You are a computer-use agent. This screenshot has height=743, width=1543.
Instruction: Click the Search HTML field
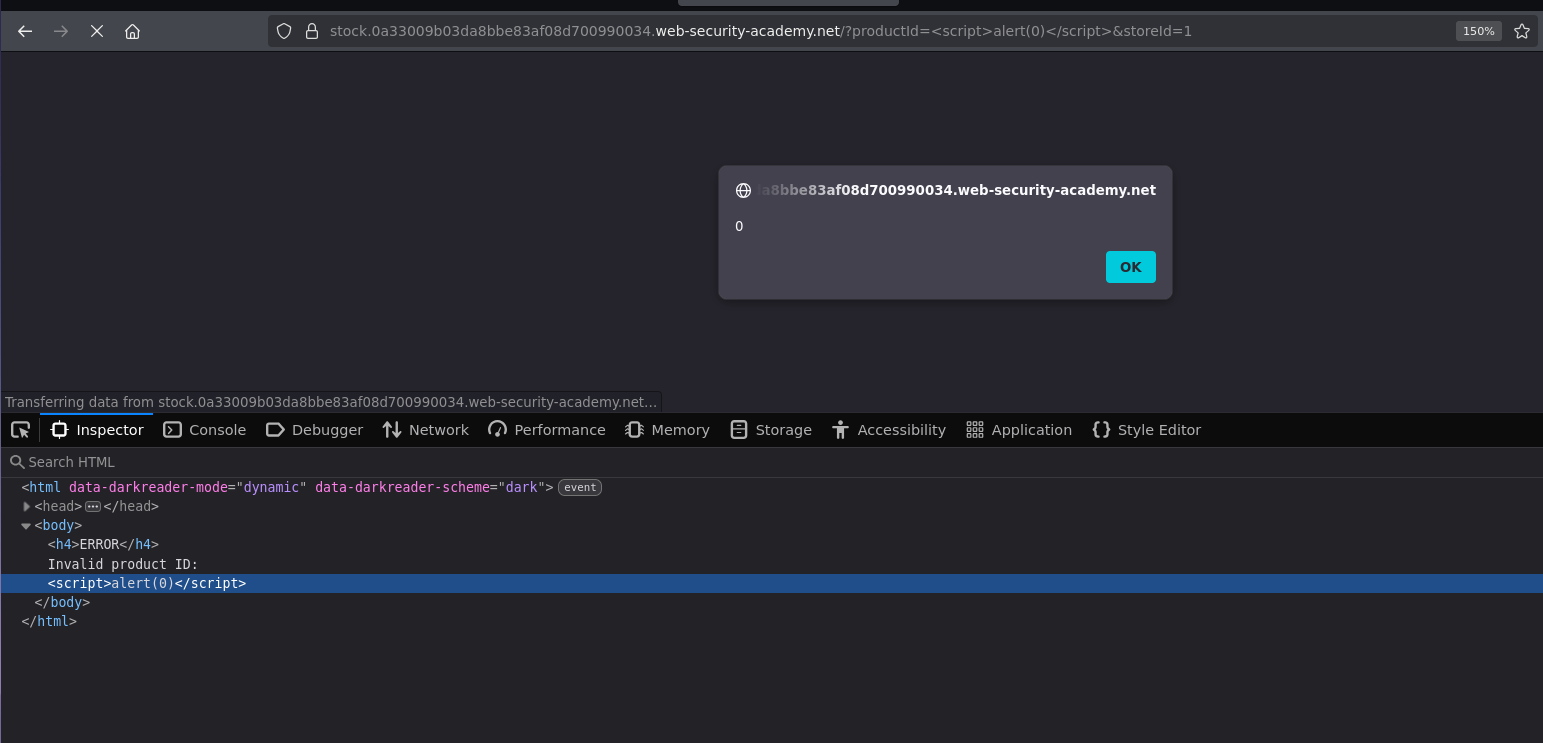tap(770, 462)
